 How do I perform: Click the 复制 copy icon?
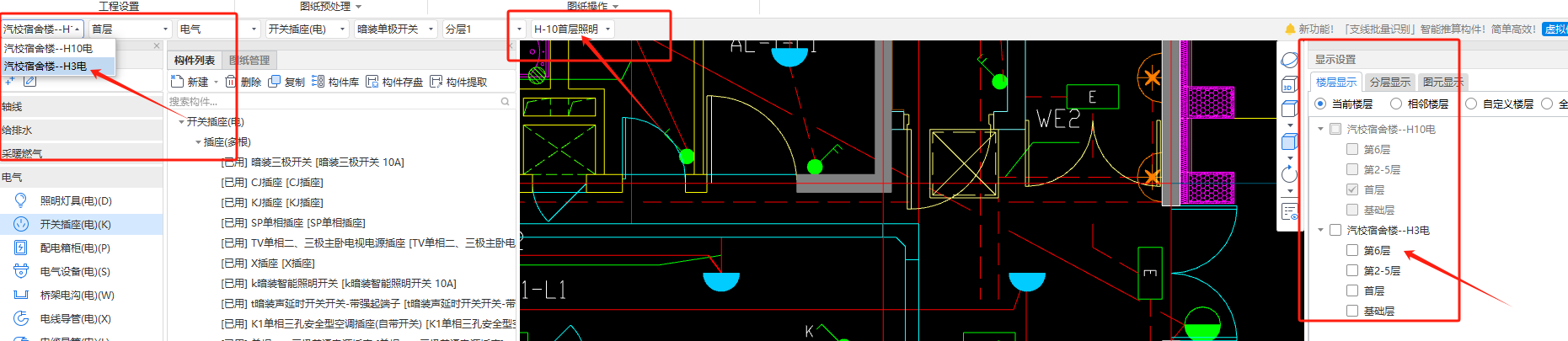point(275,82)
